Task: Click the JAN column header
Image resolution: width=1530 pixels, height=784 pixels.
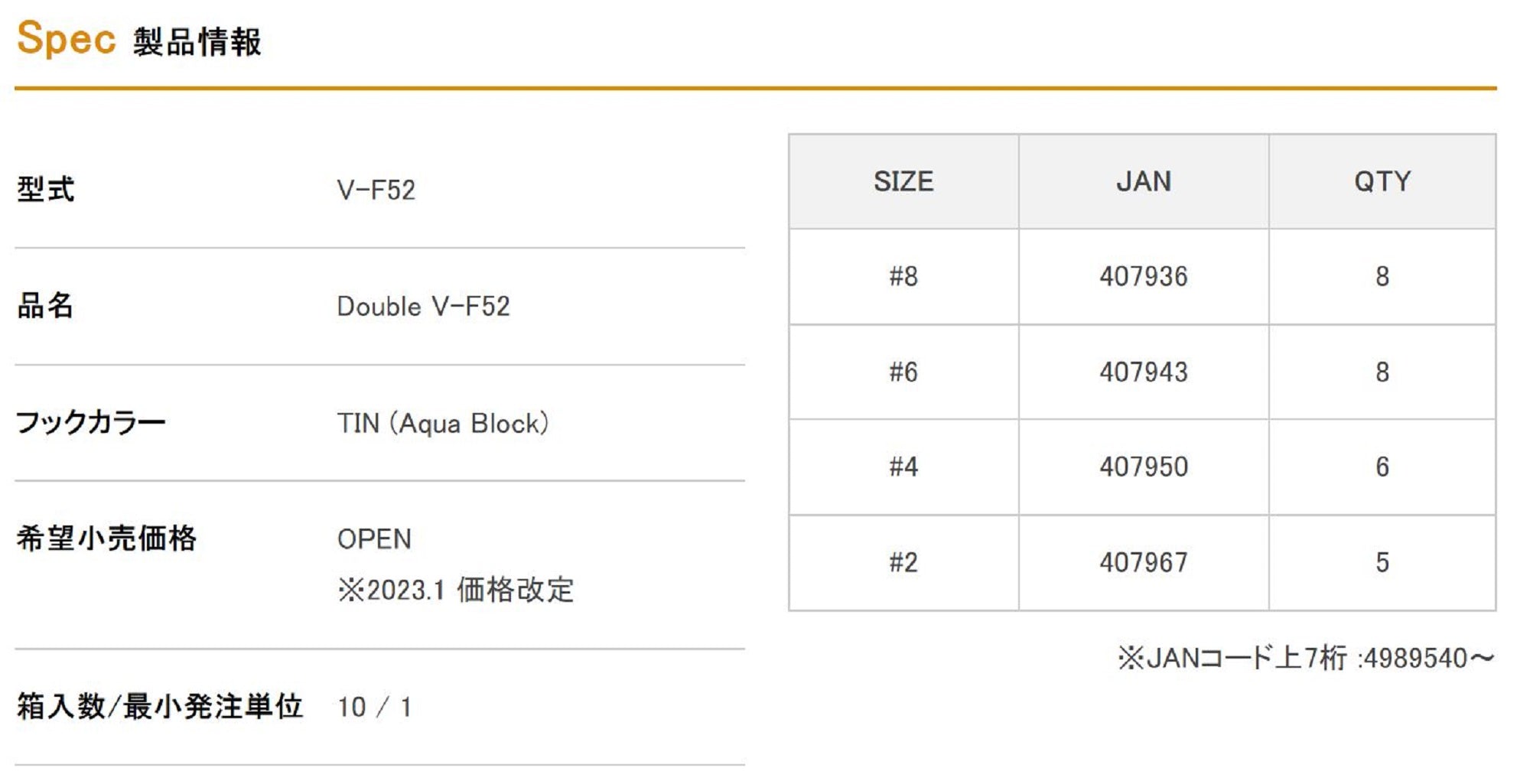Action: 1144,182
